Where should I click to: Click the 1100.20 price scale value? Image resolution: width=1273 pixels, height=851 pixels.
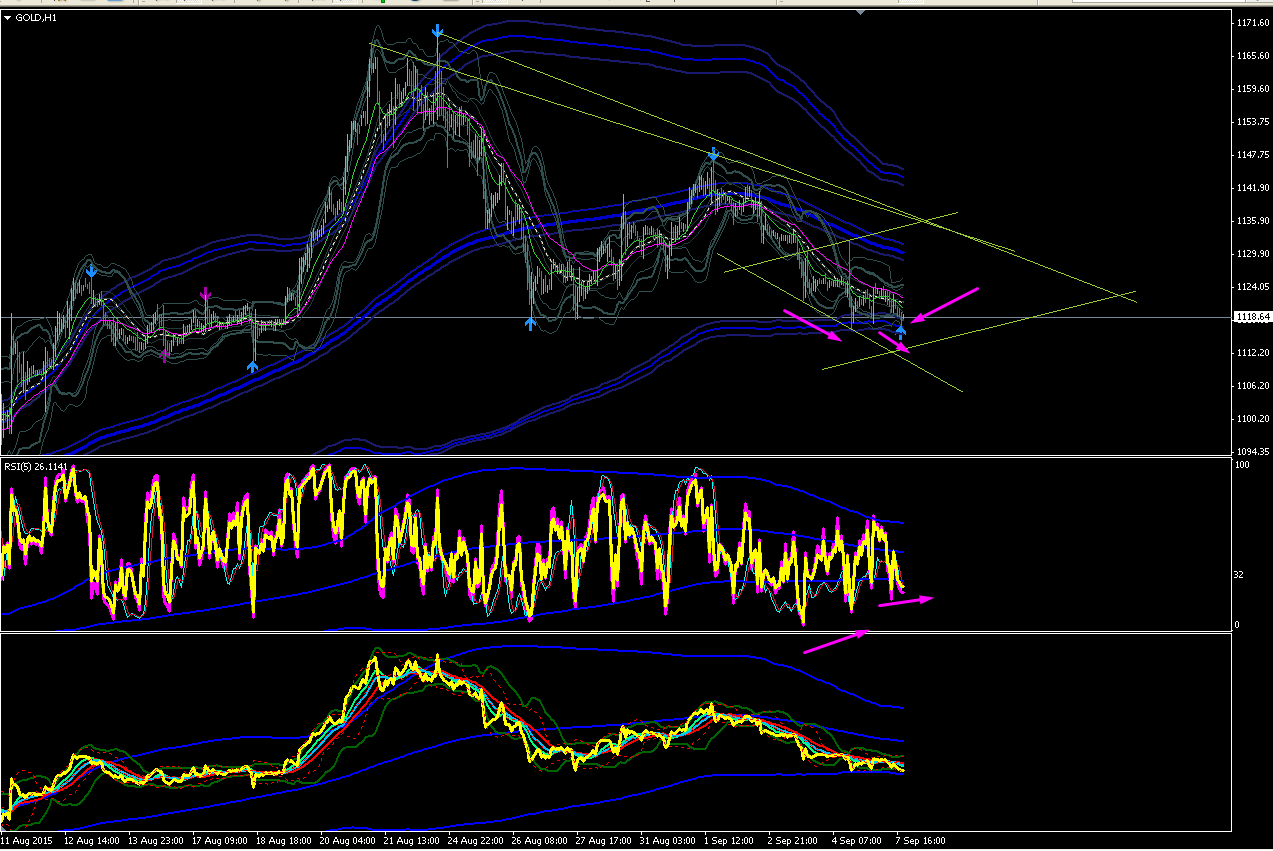coord(1252,418)
